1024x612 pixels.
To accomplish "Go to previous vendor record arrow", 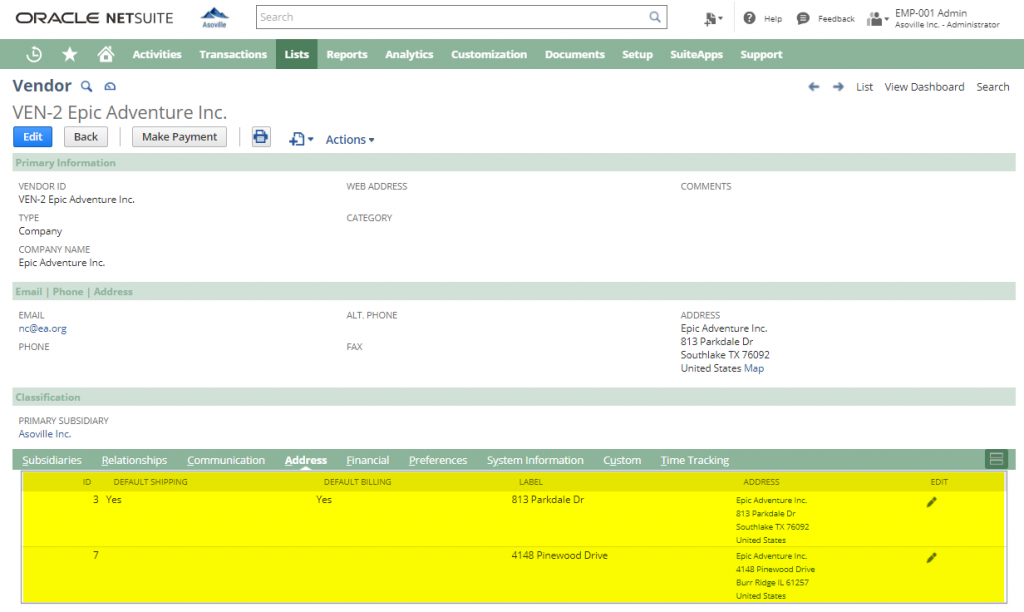I will (814, 87).
